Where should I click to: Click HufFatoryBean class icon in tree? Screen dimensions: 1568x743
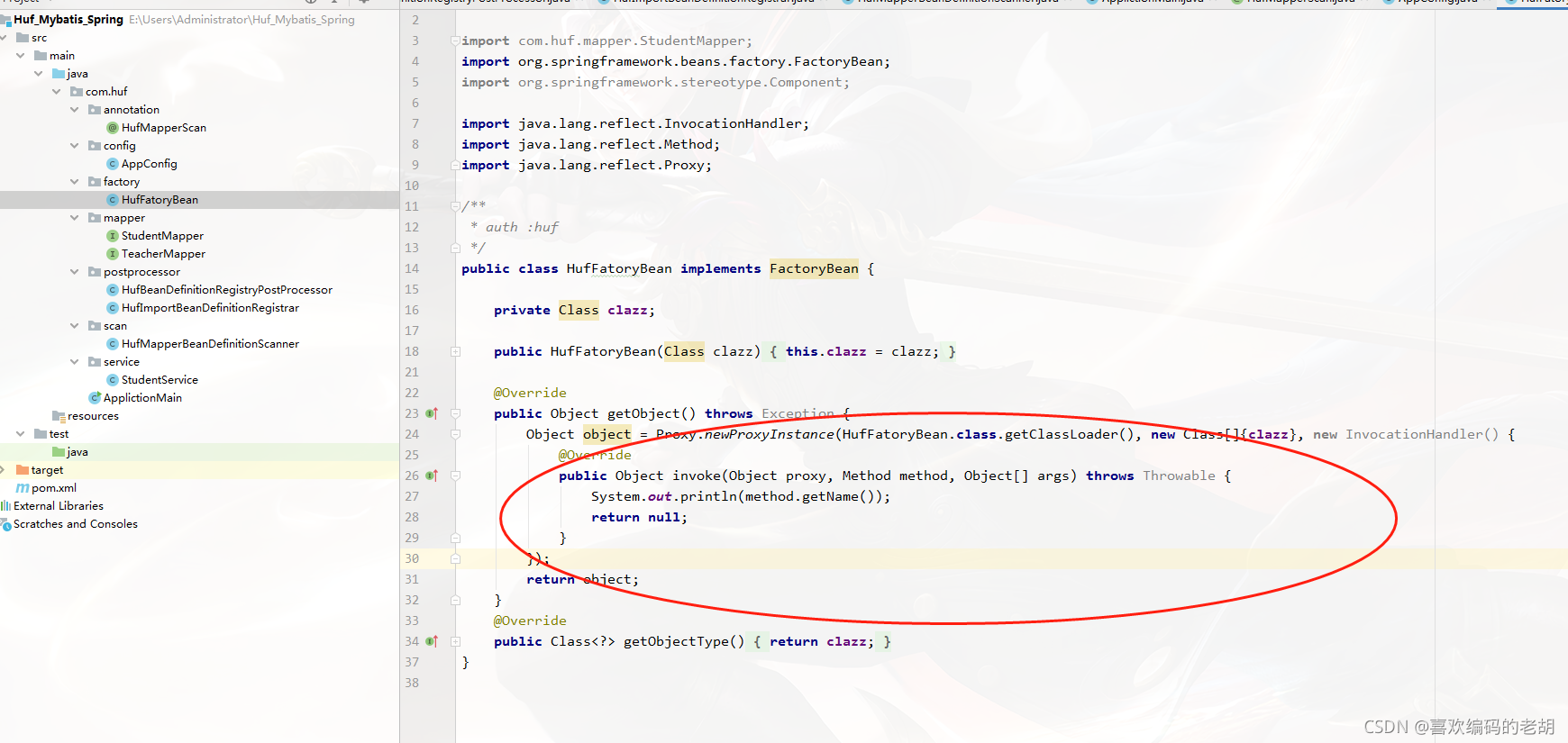113,200
